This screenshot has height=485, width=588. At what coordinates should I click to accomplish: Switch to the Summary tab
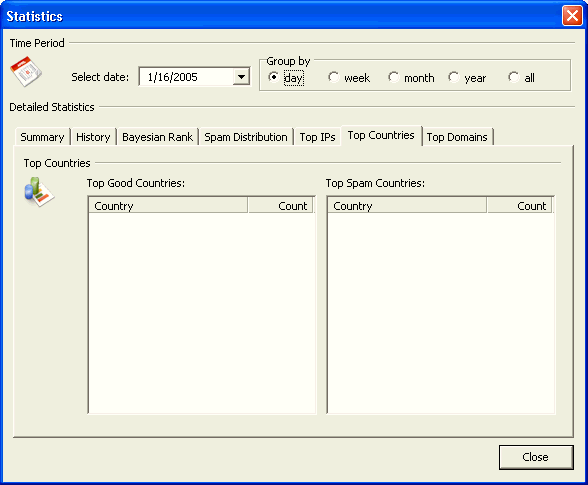42,137
